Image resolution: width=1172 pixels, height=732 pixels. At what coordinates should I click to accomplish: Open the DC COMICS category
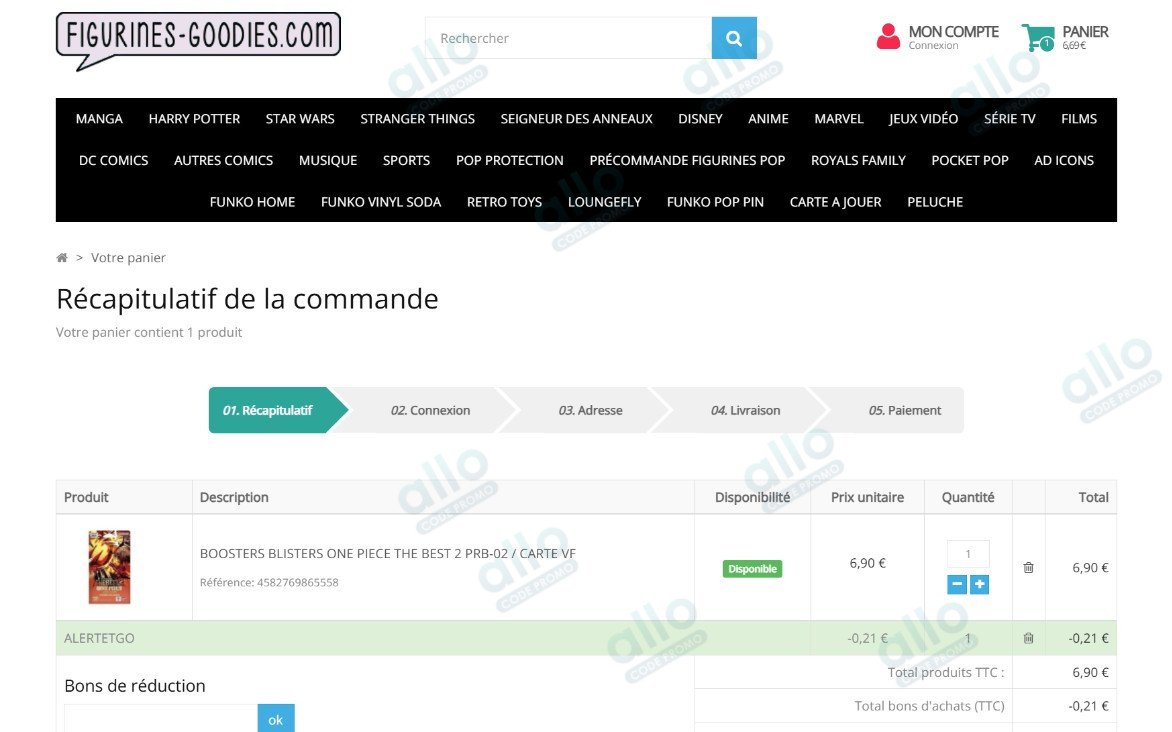click(x=114, y=161)
